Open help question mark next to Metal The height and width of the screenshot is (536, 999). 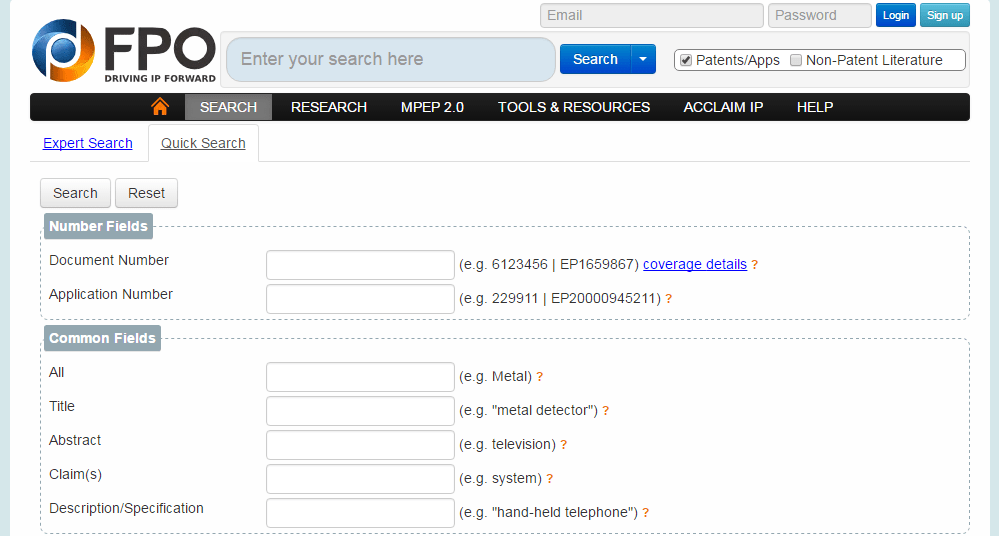pos(540,377)
